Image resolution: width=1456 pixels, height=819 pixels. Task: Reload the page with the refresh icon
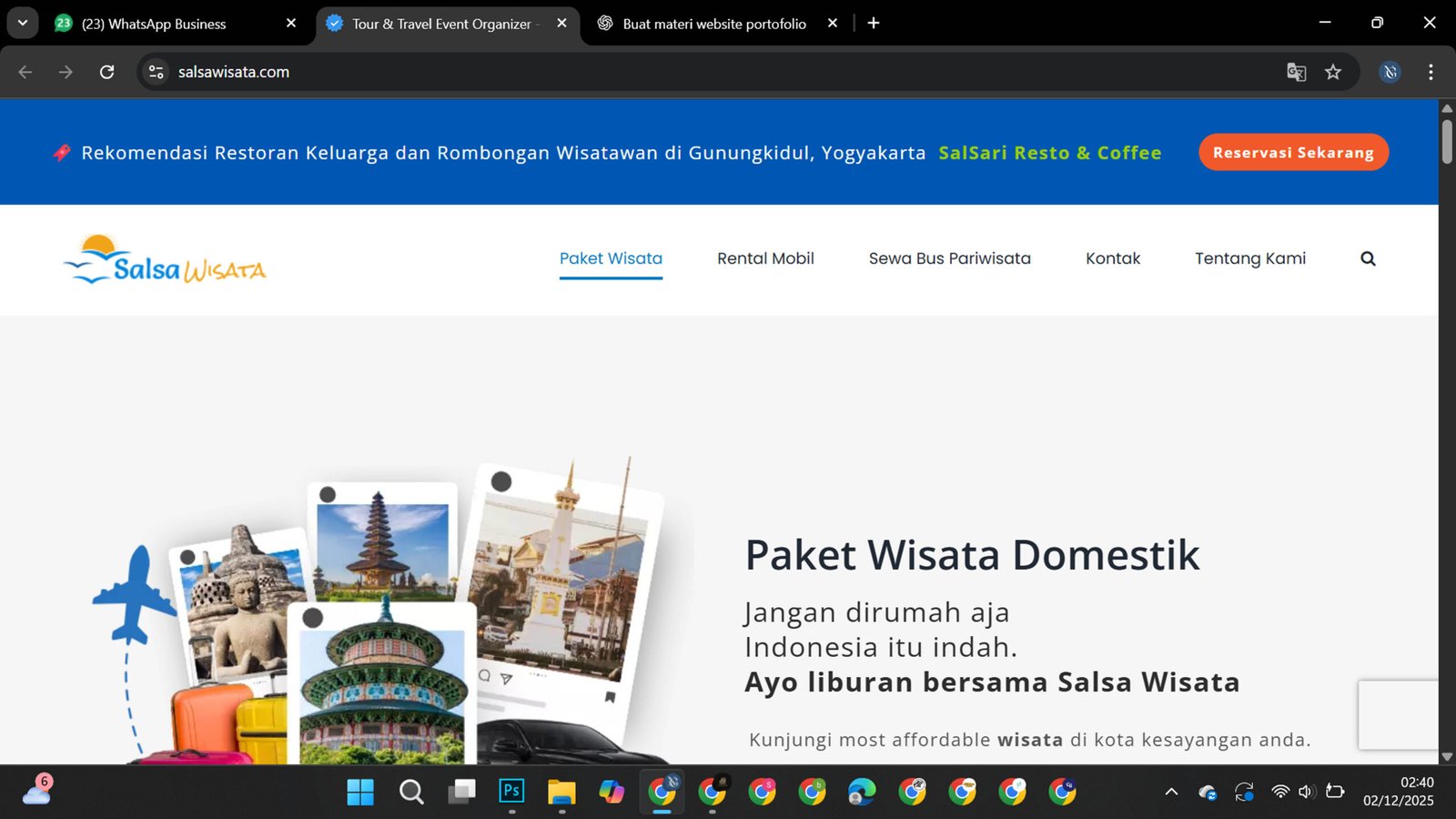coord(106,72)
